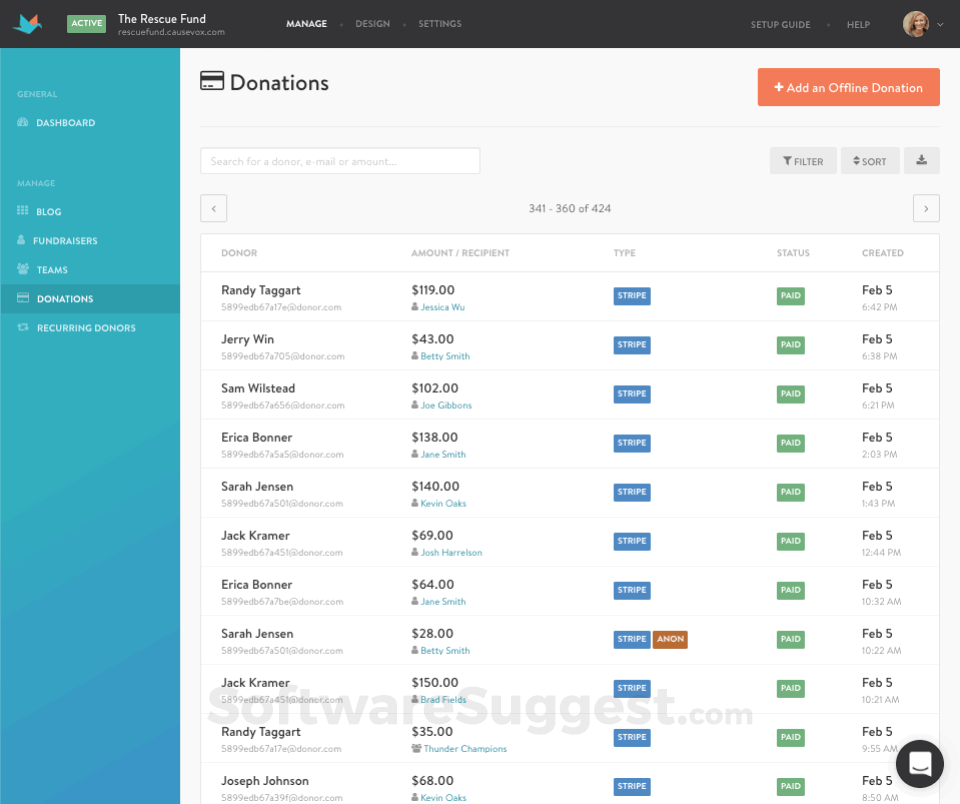
Task: Click the donor search input field
Action: click(x=340, y=160)
